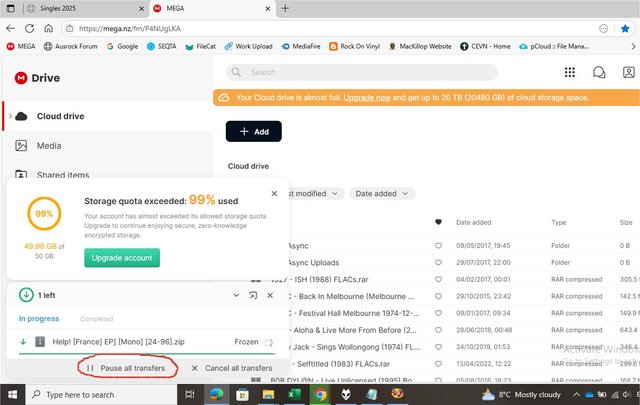The image size is (640, 405).
Task: Click the Add button
Action: coord(253,131)
